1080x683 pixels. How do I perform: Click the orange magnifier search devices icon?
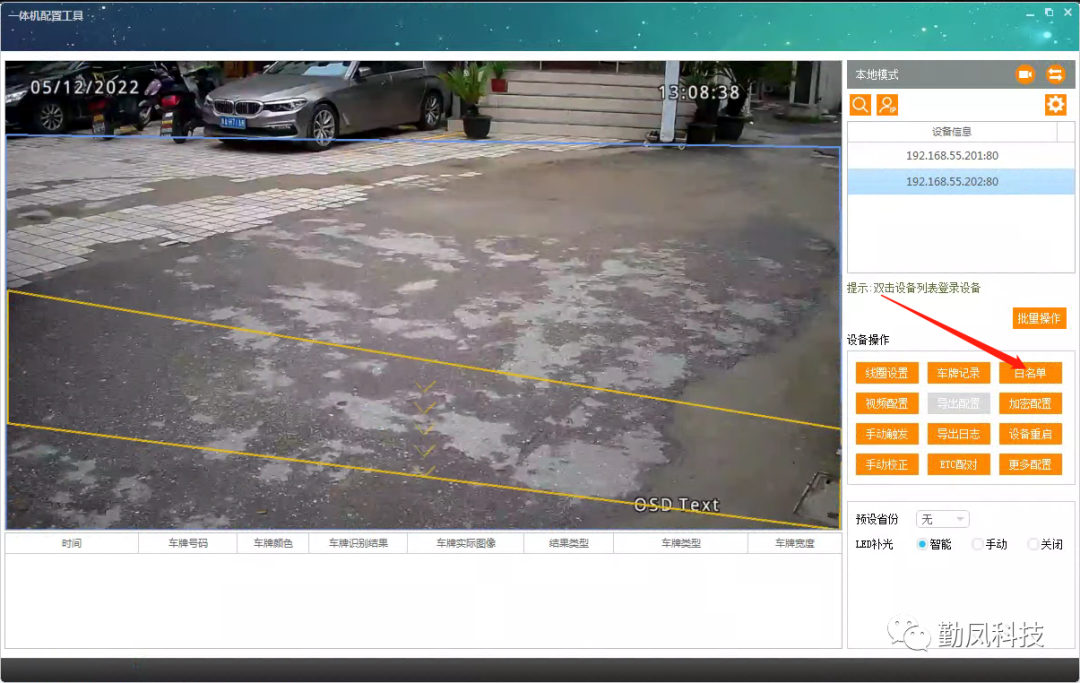click(x=860, y=105)
